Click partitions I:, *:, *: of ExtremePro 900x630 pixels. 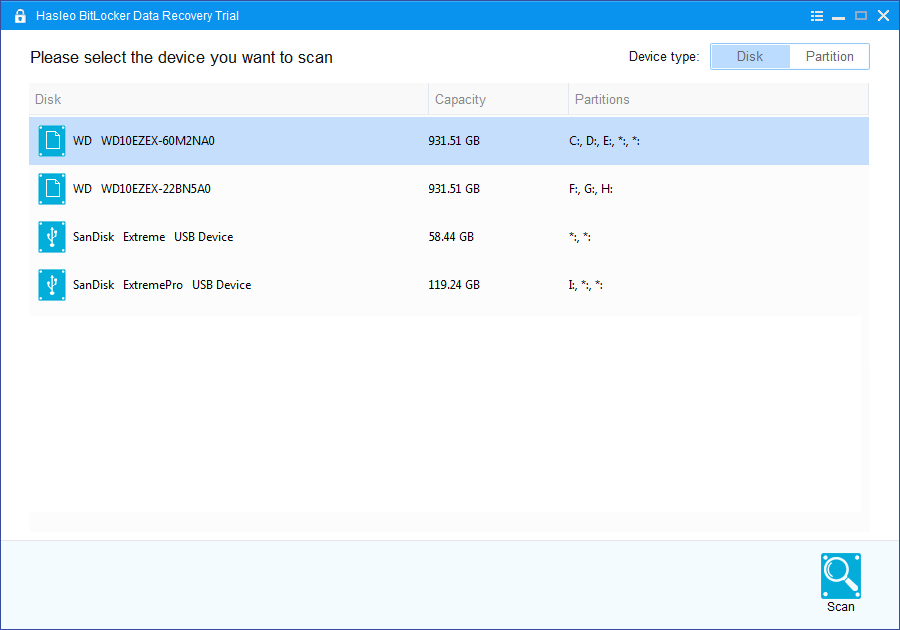point(585,285)
